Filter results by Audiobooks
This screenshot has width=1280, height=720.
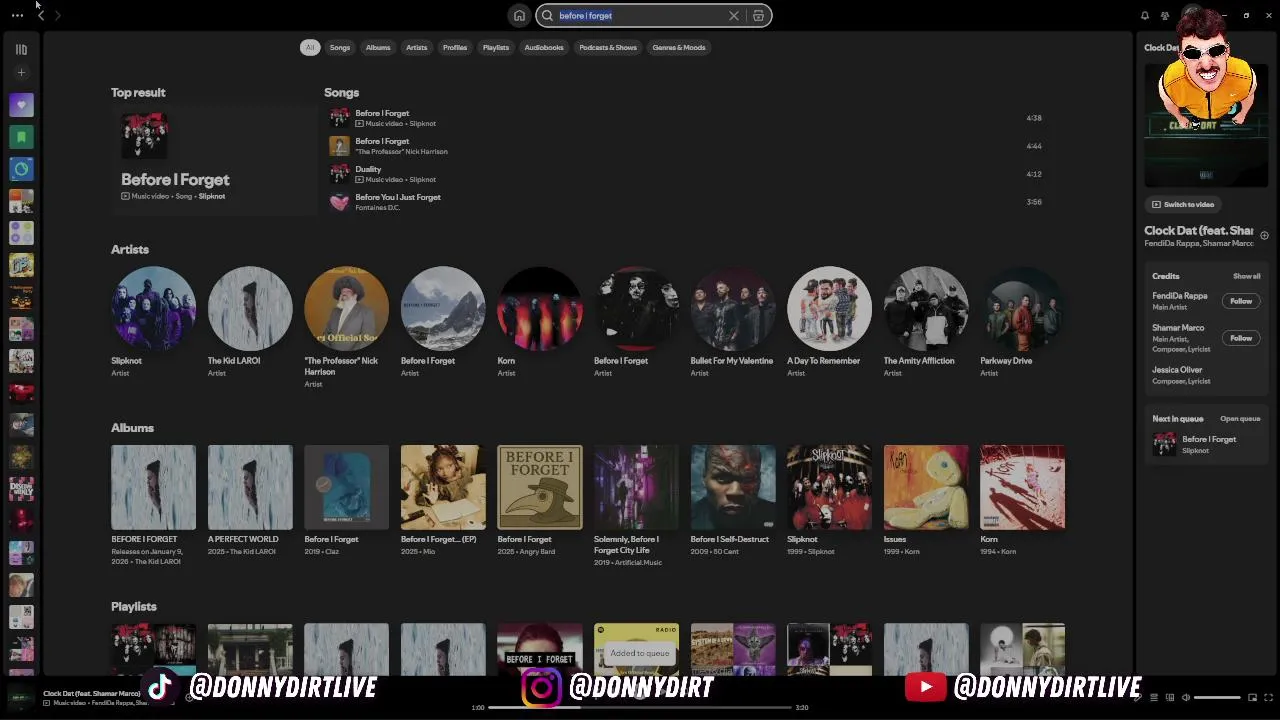click(x=544, y=47)
